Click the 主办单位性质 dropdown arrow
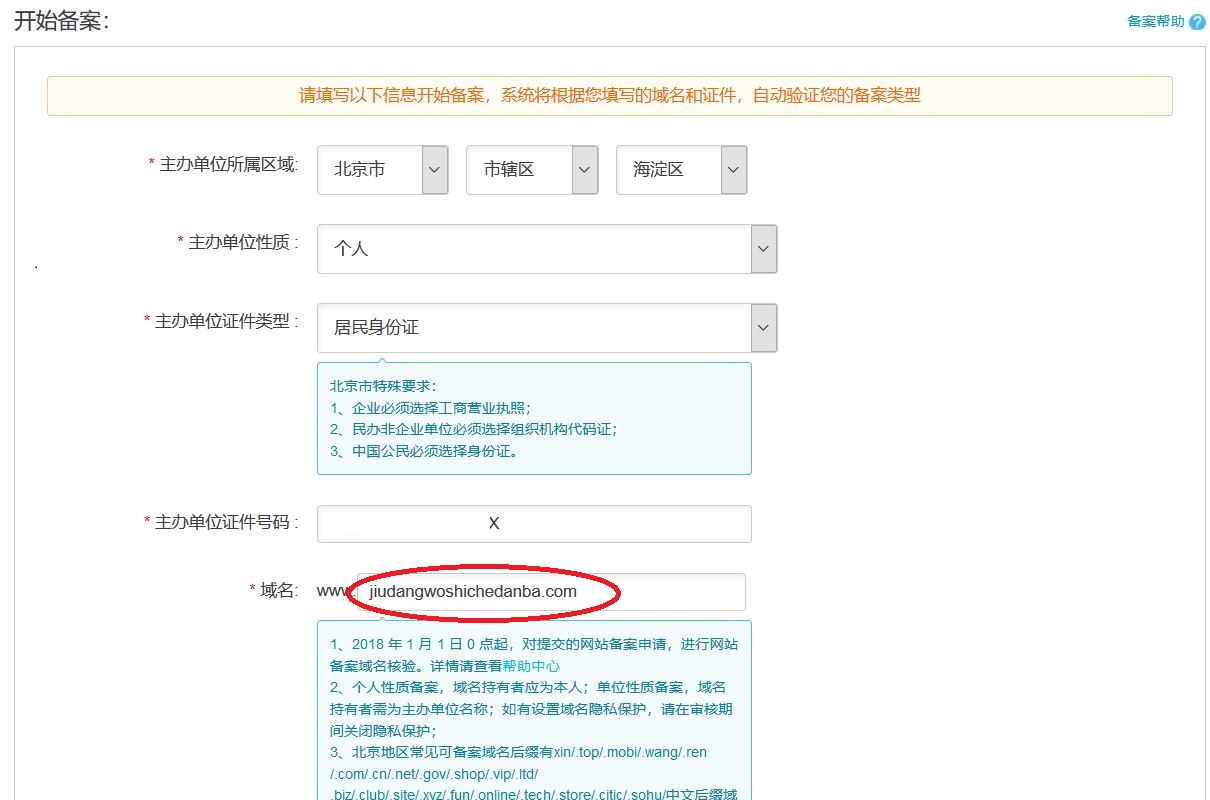 click(763, 248)
